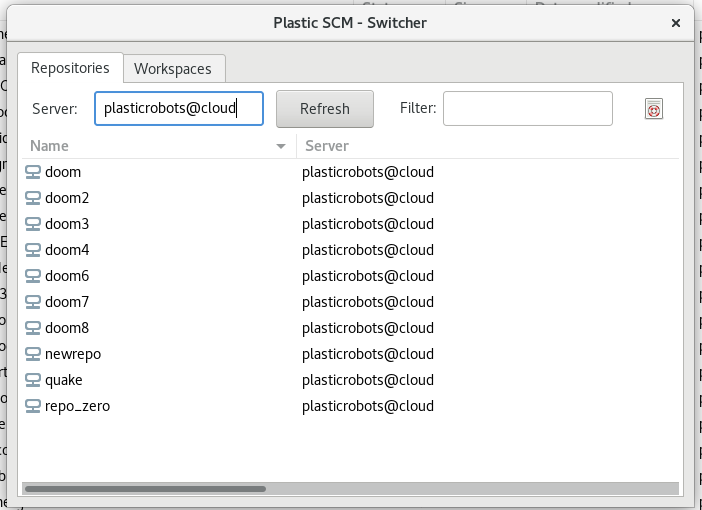
Task: Click the server cell in the repo_zero row
Action: (x=368, y=406)
